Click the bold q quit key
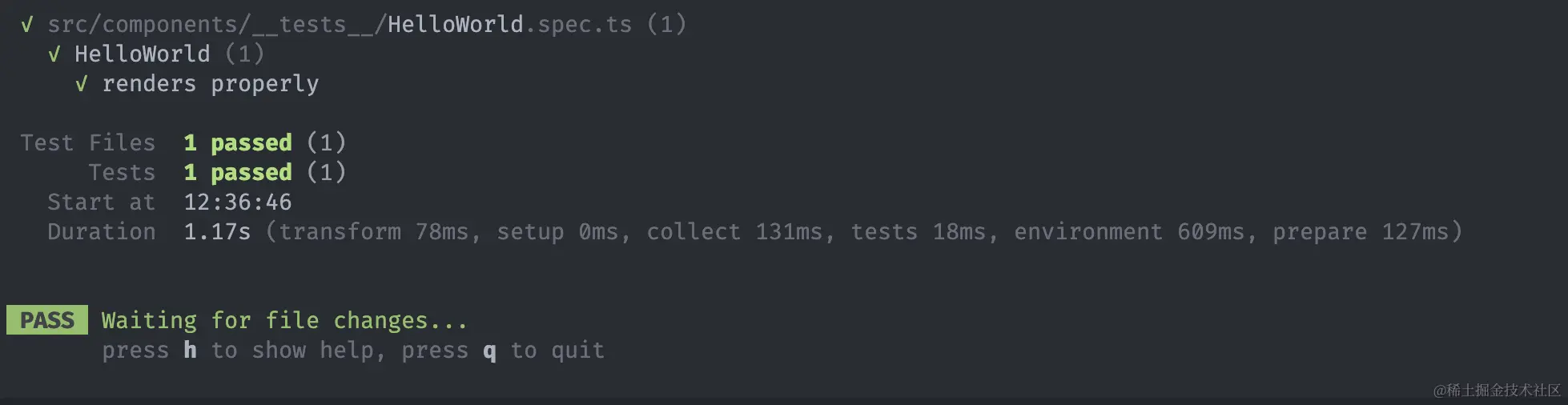The width and height of the screenshot is (1568, 405). tap(489, 351)
